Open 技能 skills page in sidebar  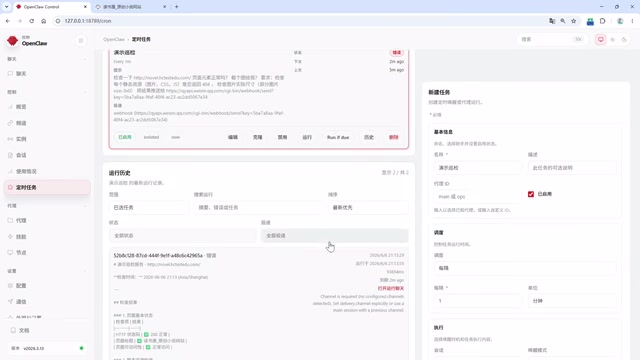(x=47, y=237)
